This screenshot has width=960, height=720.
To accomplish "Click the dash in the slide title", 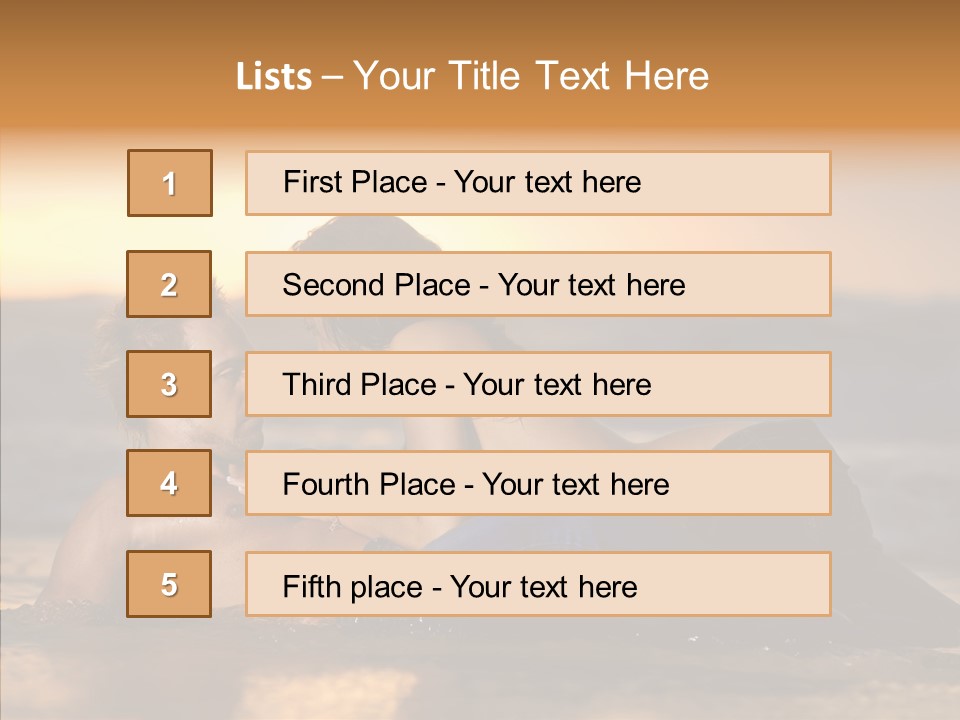I will click(332, 77).
